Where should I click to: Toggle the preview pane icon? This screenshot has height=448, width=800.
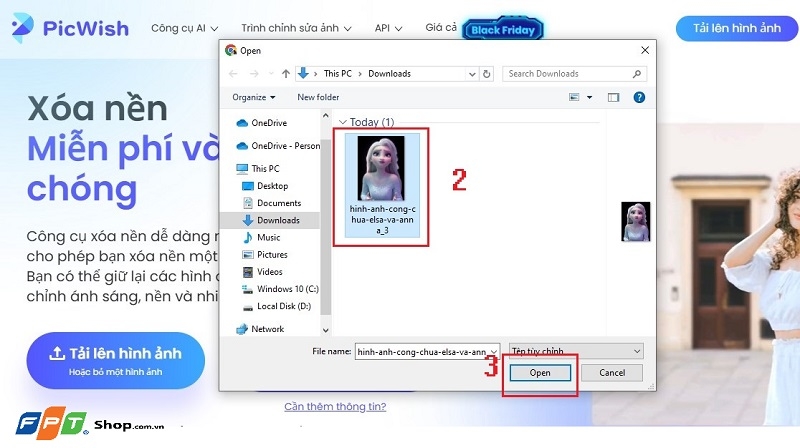pyautogui.click(x=613, y=97)
